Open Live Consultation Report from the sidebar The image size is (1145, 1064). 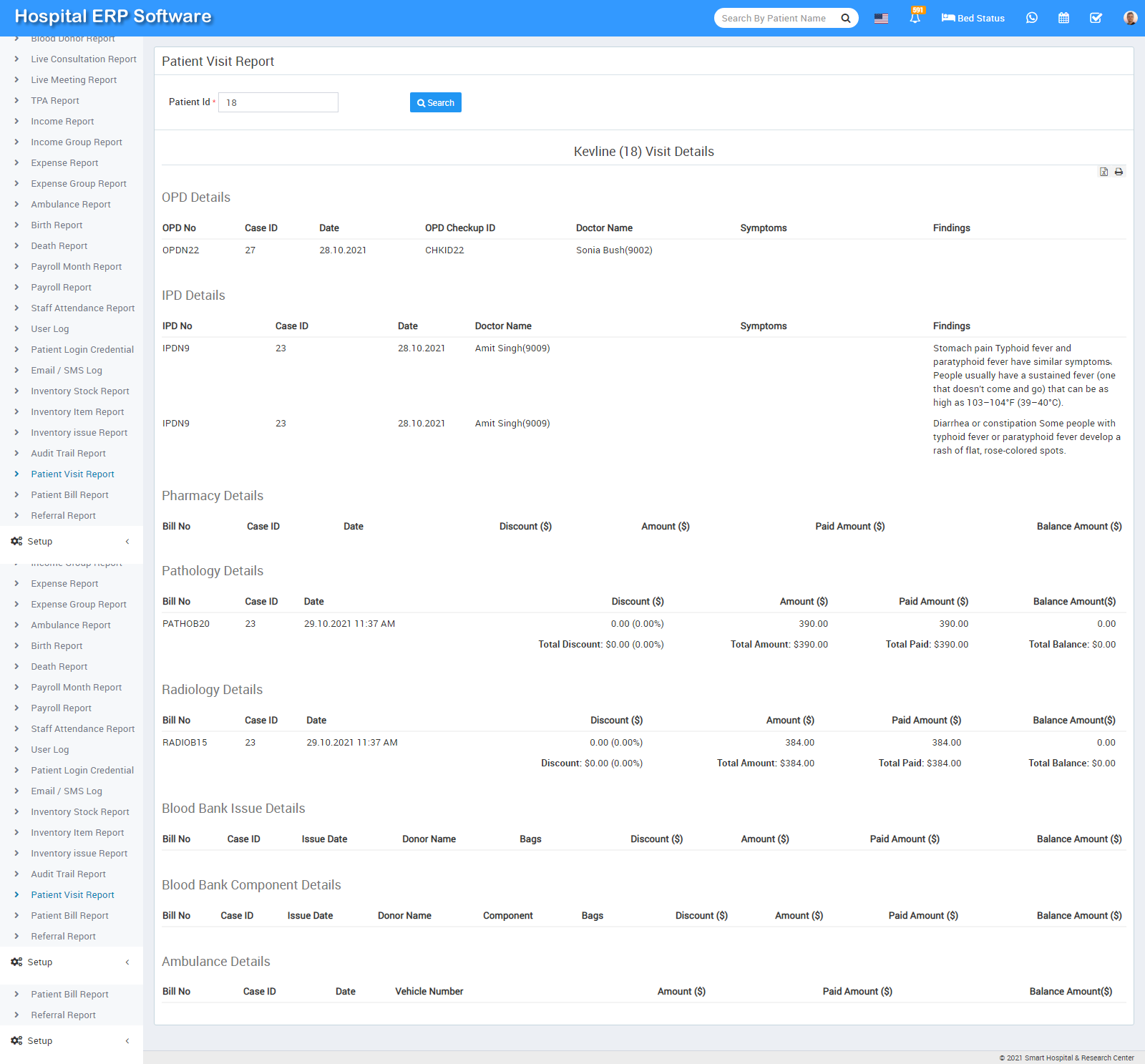click(x=83, y=59)
